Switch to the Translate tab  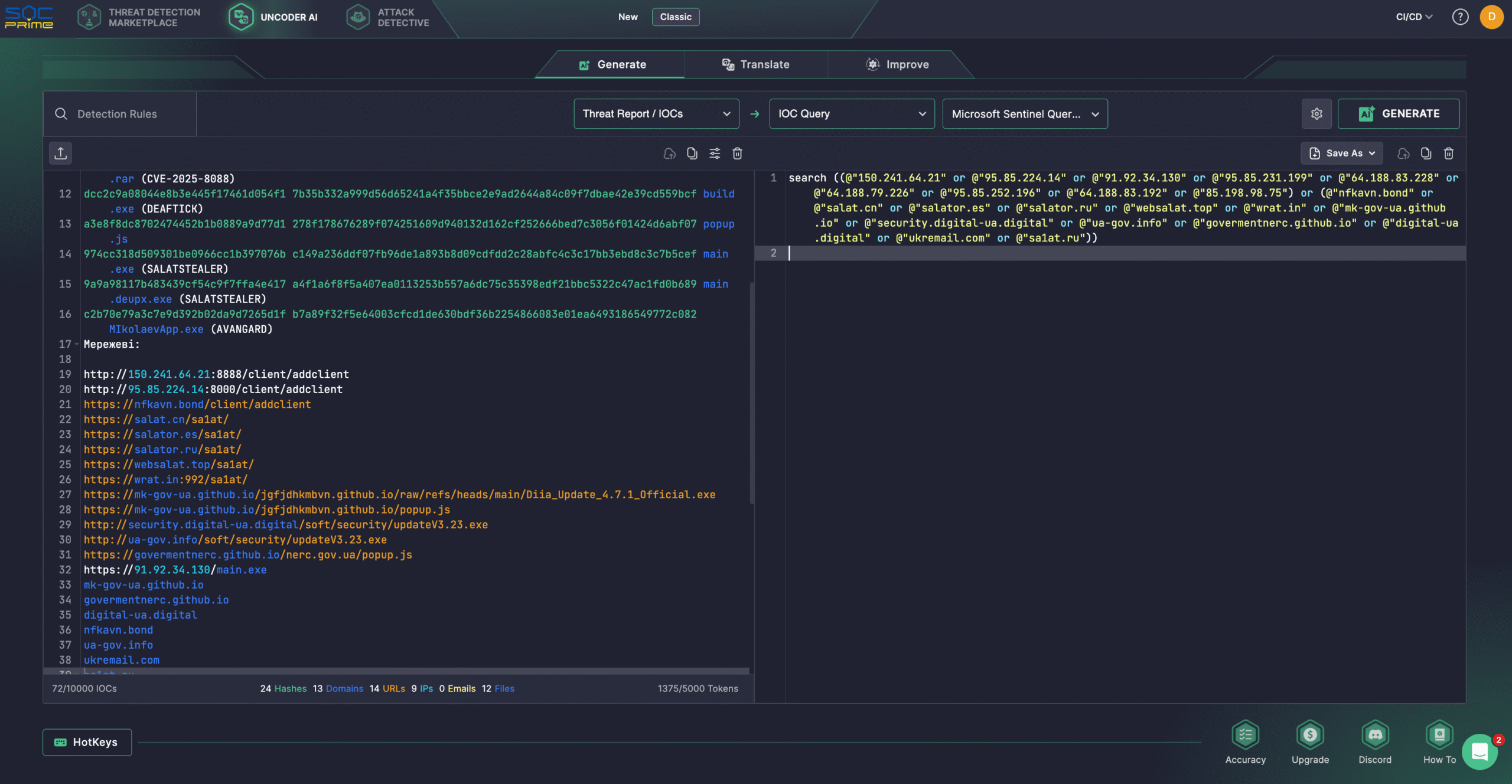pos(756,64)
